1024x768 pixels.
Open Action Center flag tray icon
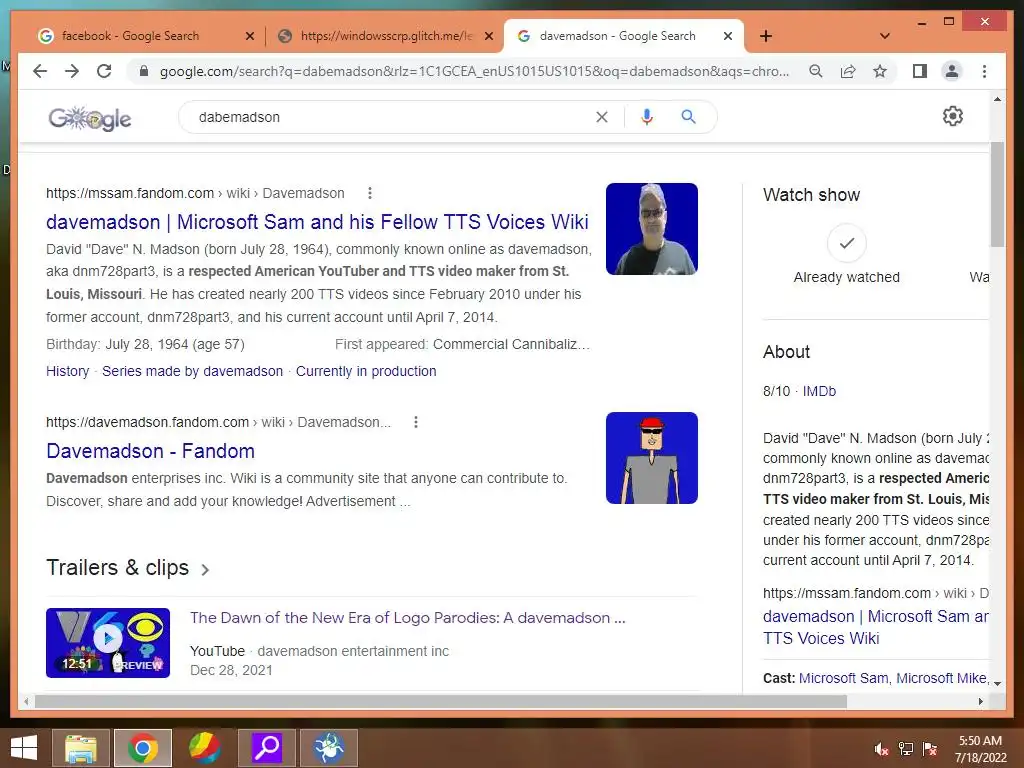[x=930, y=748]
